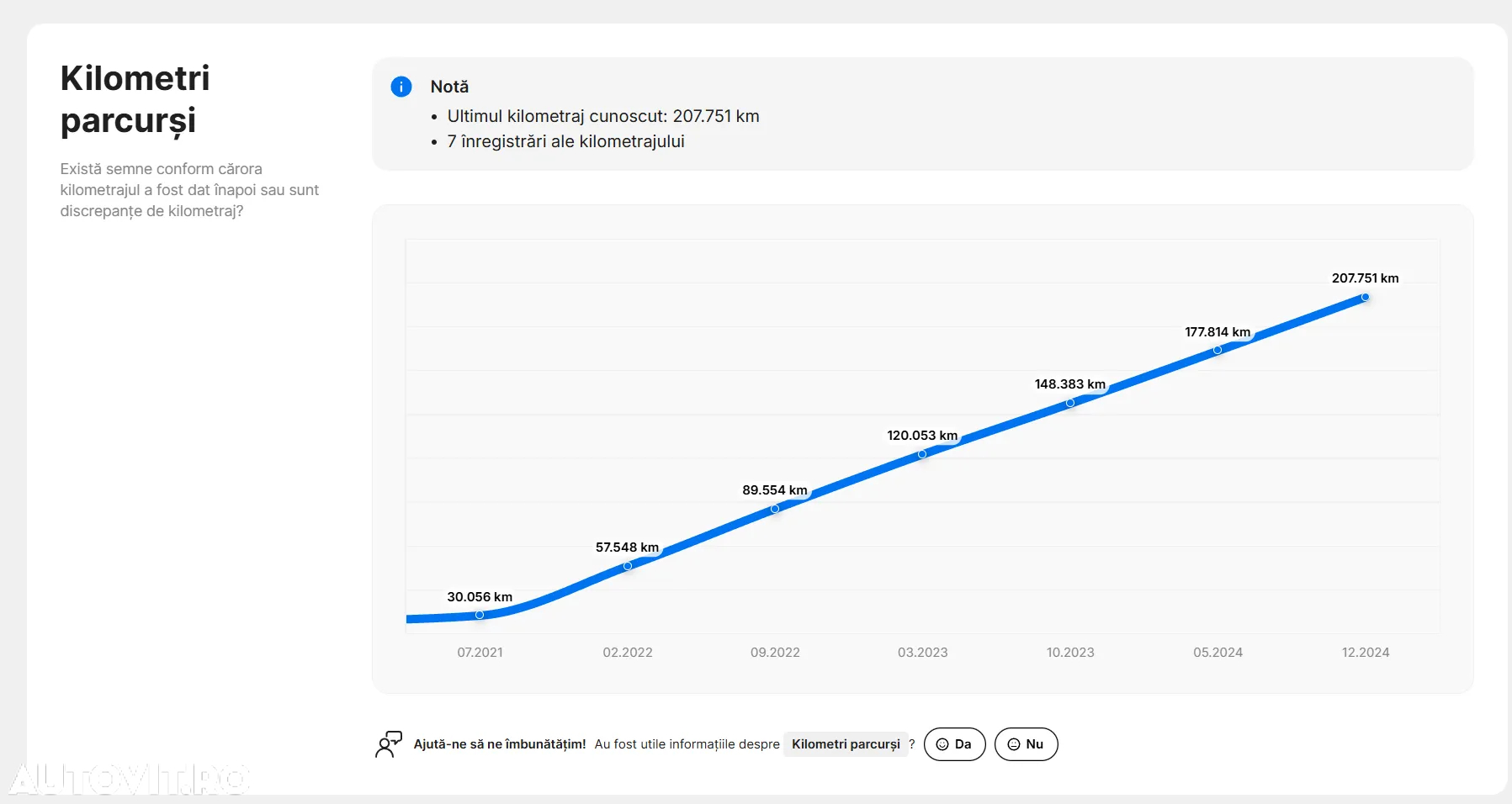
Task: Click the Autovit.ro watermark logo
Action: [128, 780]
